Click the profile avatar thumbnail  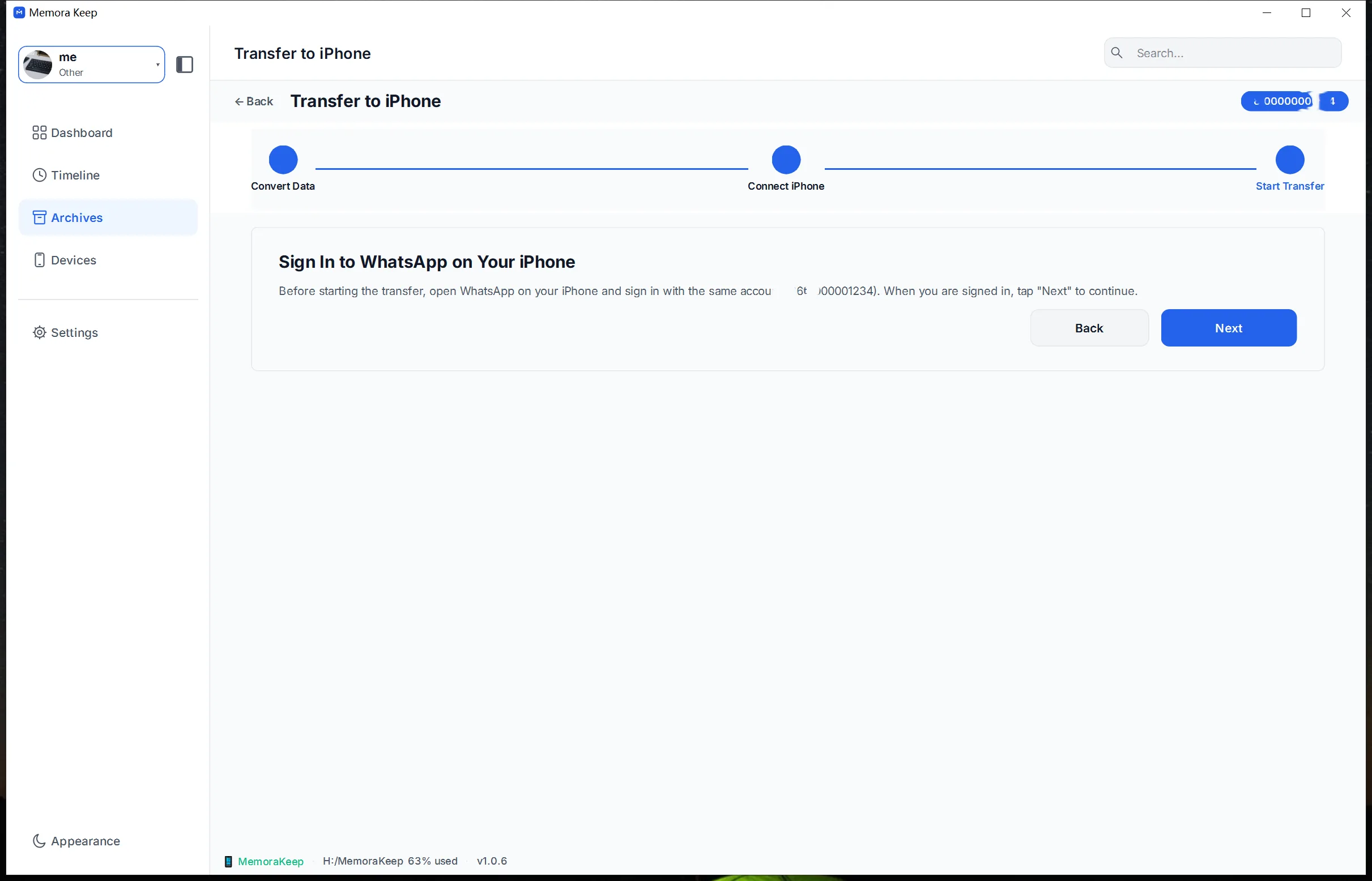[38, 65]
